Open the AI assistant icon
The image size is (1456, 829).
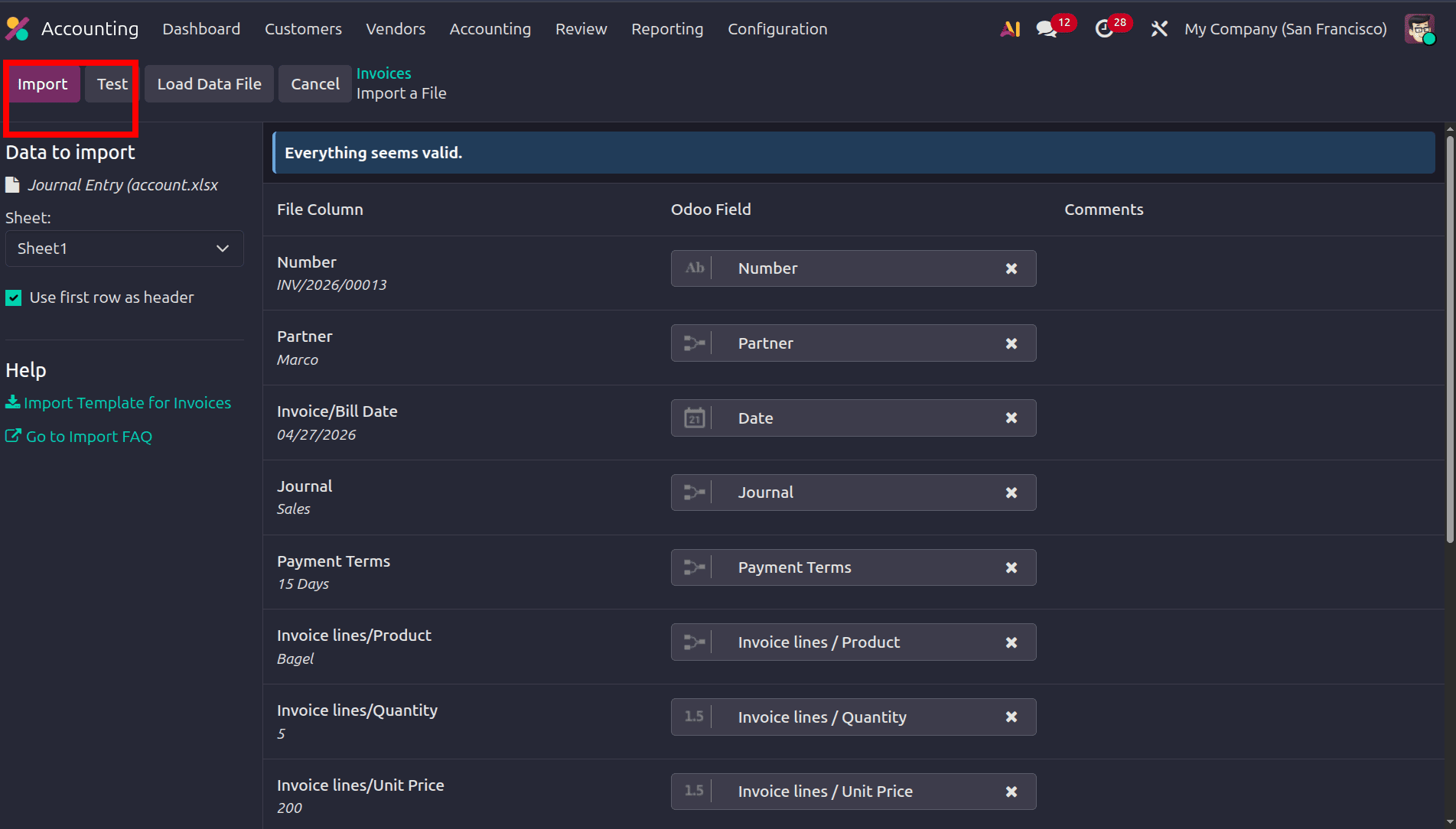pyautogui.click(x=1010, y=29)
